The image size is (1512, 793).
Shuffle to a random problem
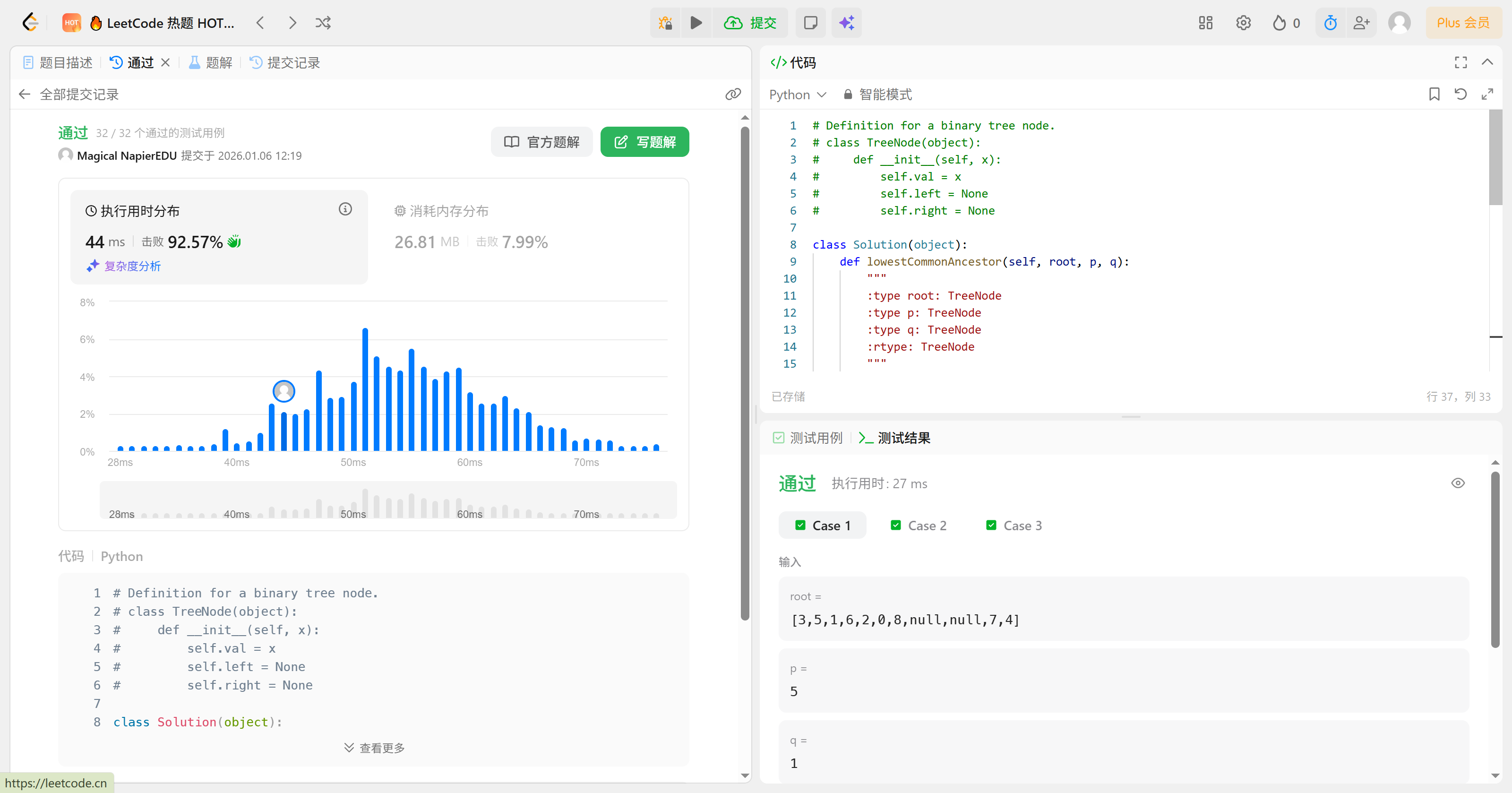click(x=323, y=23)
